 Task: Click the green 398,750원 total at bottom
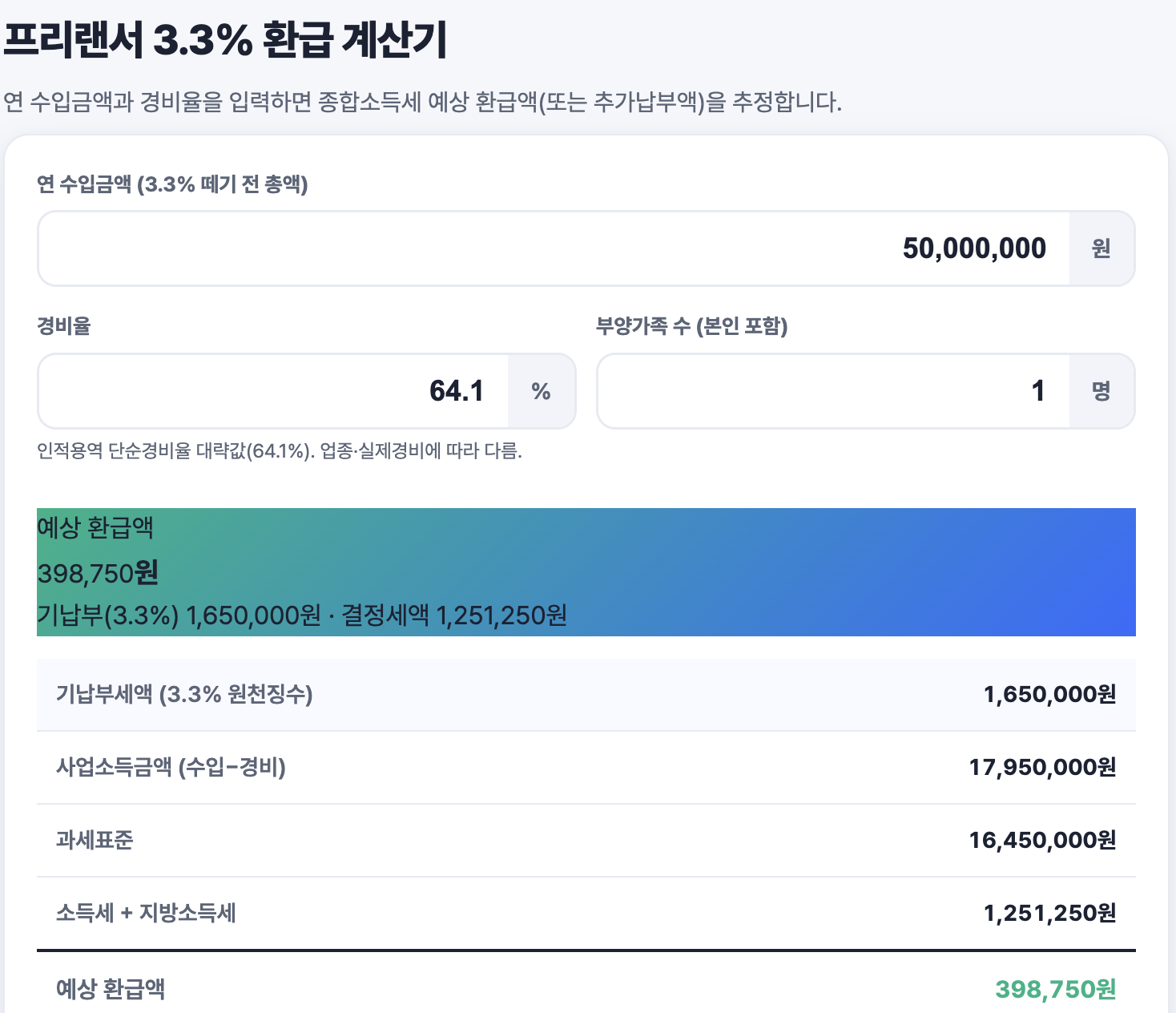pyautogui.click(x=1056, y=990)
